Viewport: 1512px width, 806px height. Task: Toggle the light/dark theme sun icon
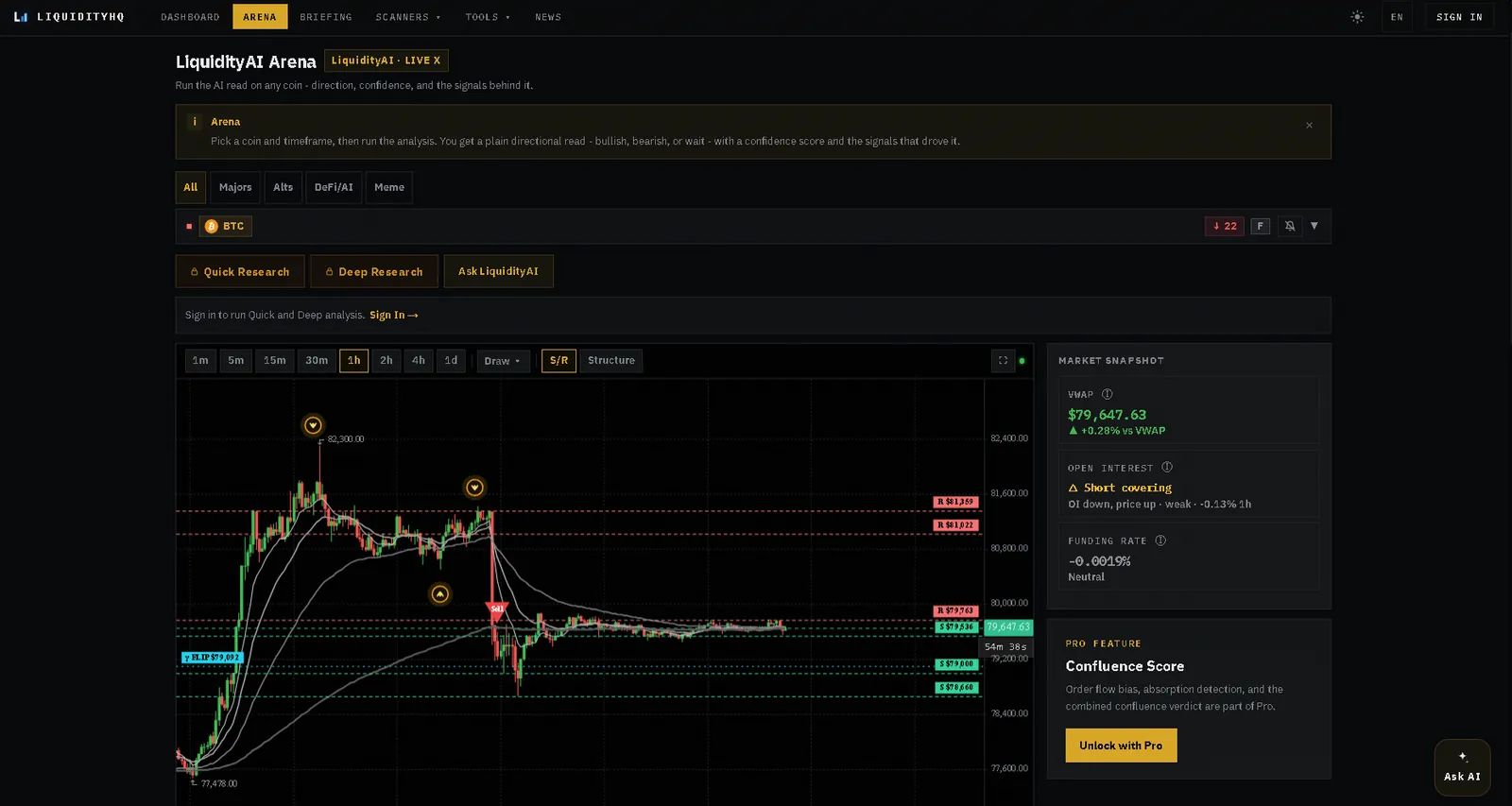(x=1357, y=17)
